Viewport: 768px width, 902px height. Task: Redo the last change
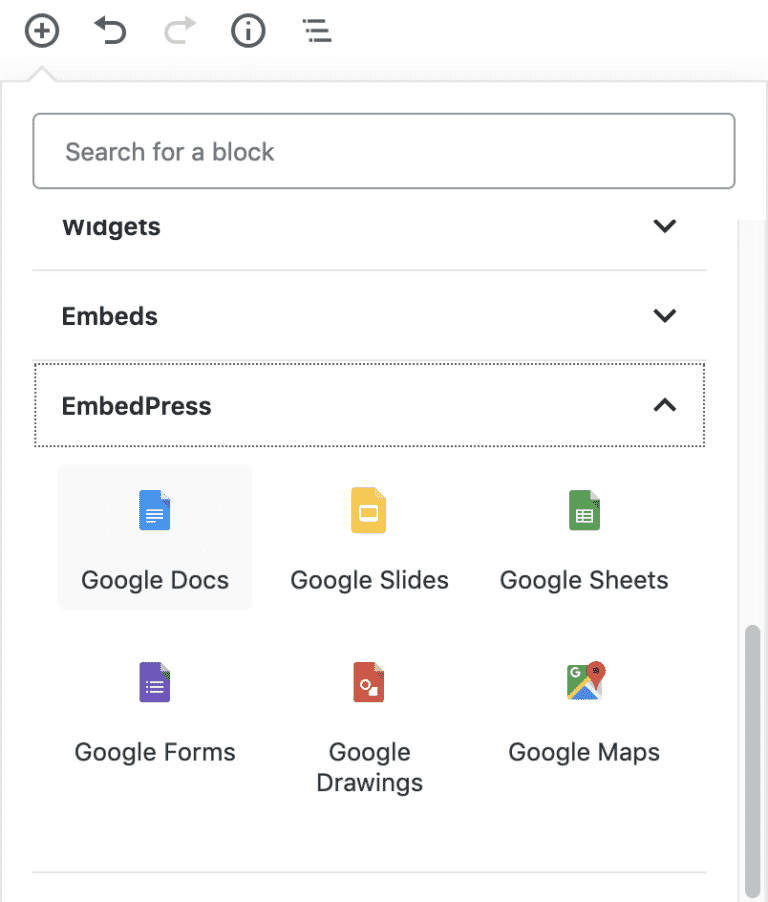[179, 31]
